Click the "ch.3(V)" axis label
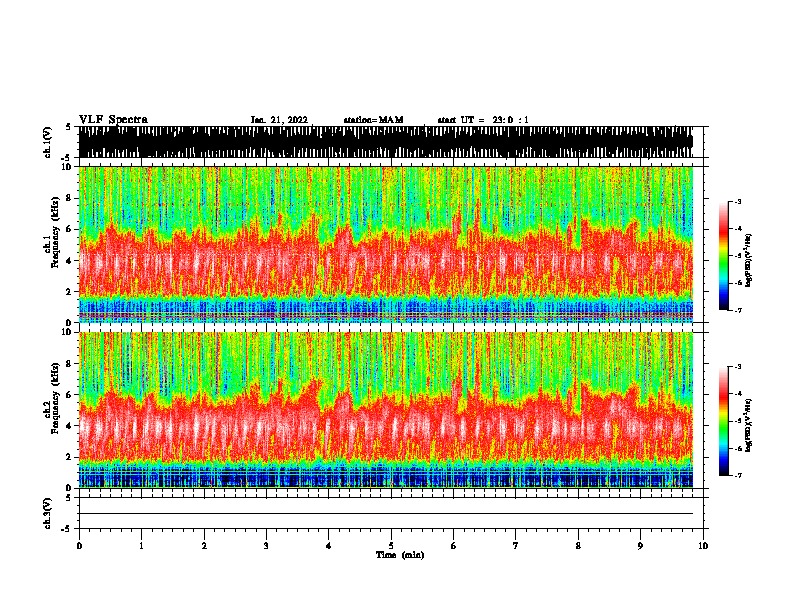 point(48,513)
